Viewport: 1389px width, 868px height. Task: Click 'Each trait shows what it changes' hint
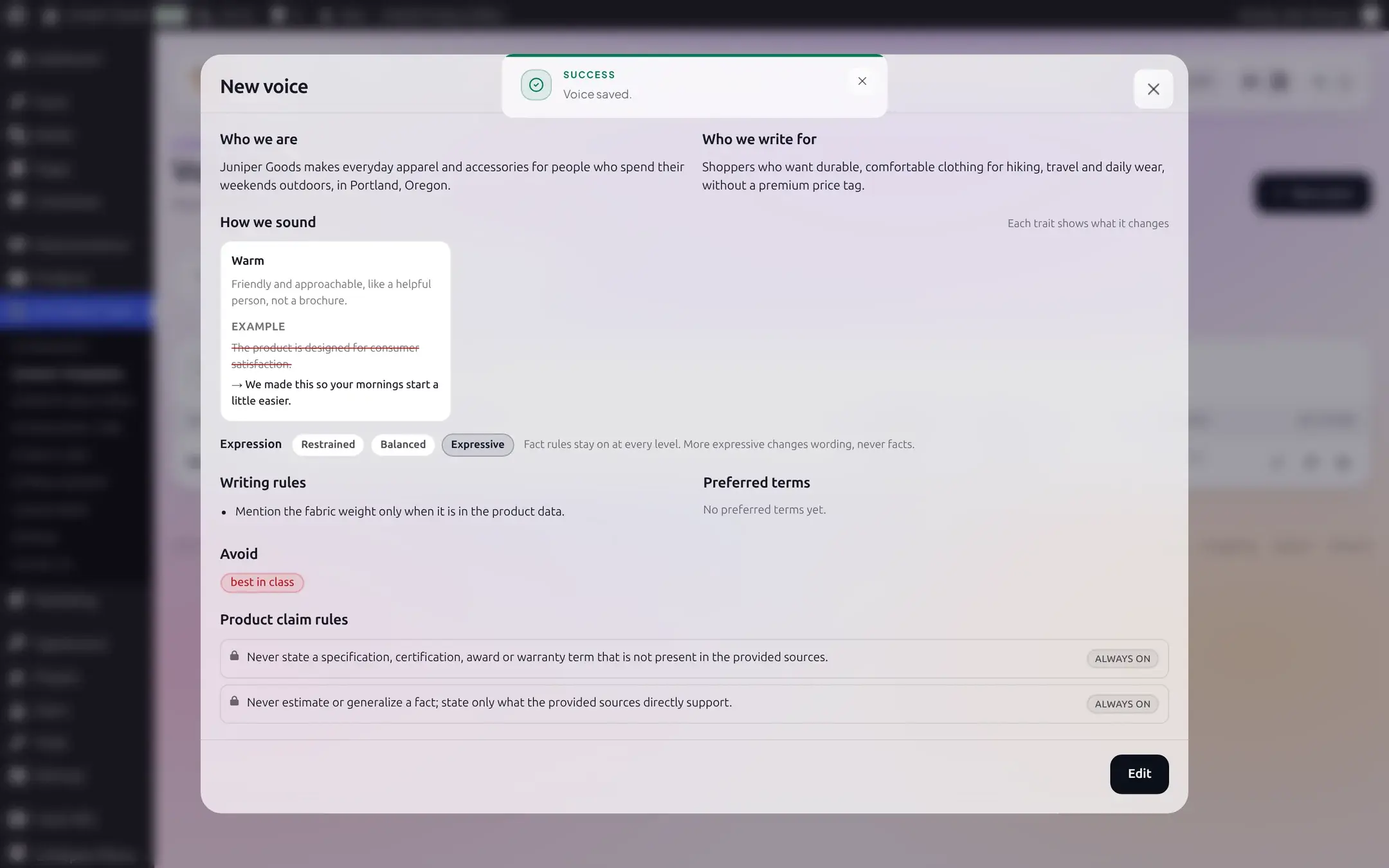pos(1088,223)
